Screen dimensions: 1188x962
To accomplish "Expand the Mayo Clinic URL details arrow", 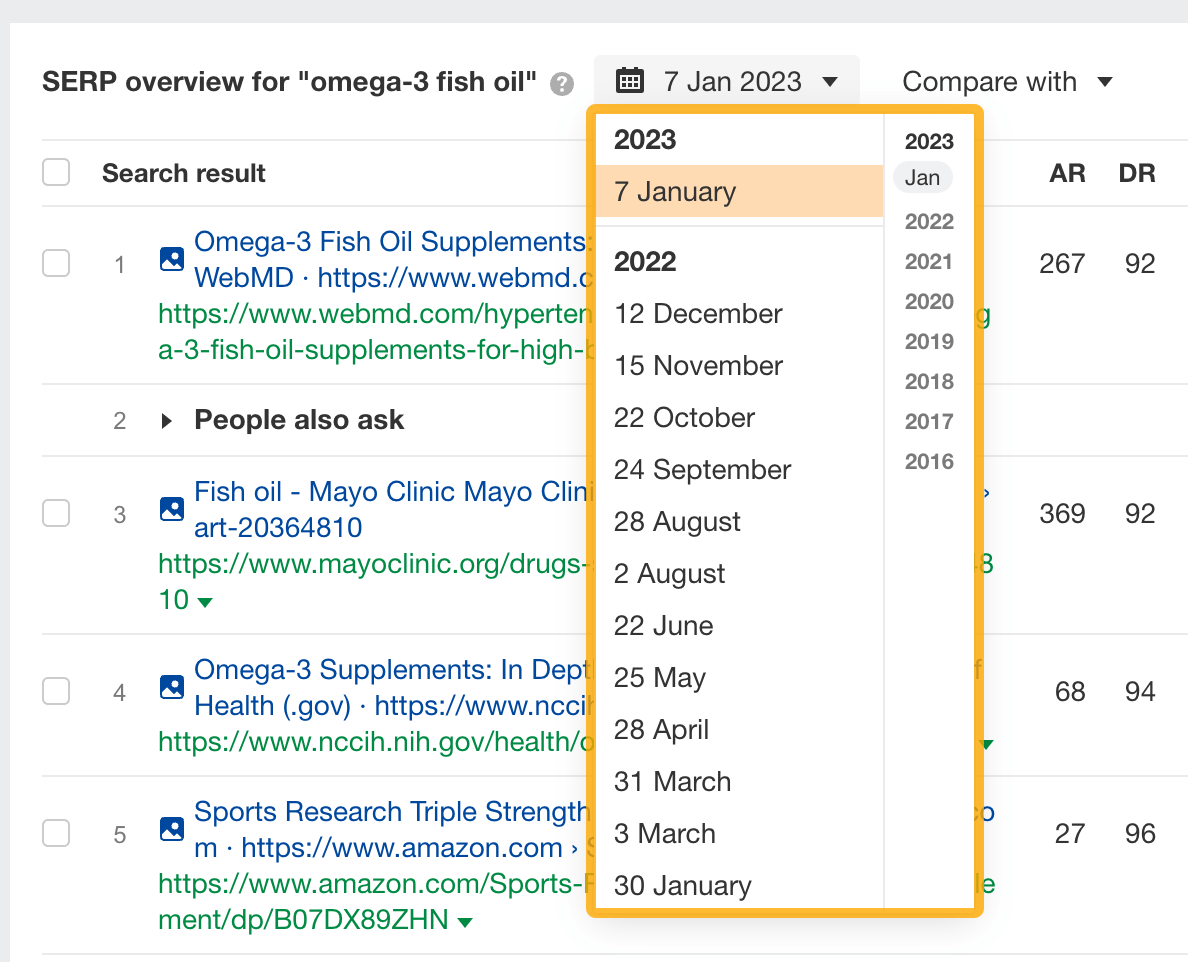I will point(205,601).
